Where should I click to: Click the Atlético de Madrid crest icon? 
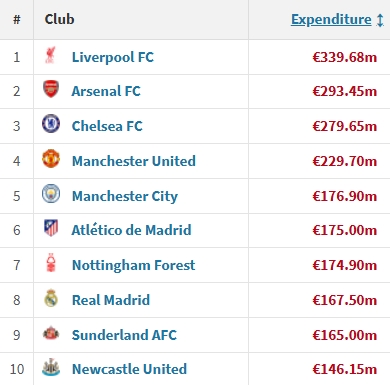51,228
